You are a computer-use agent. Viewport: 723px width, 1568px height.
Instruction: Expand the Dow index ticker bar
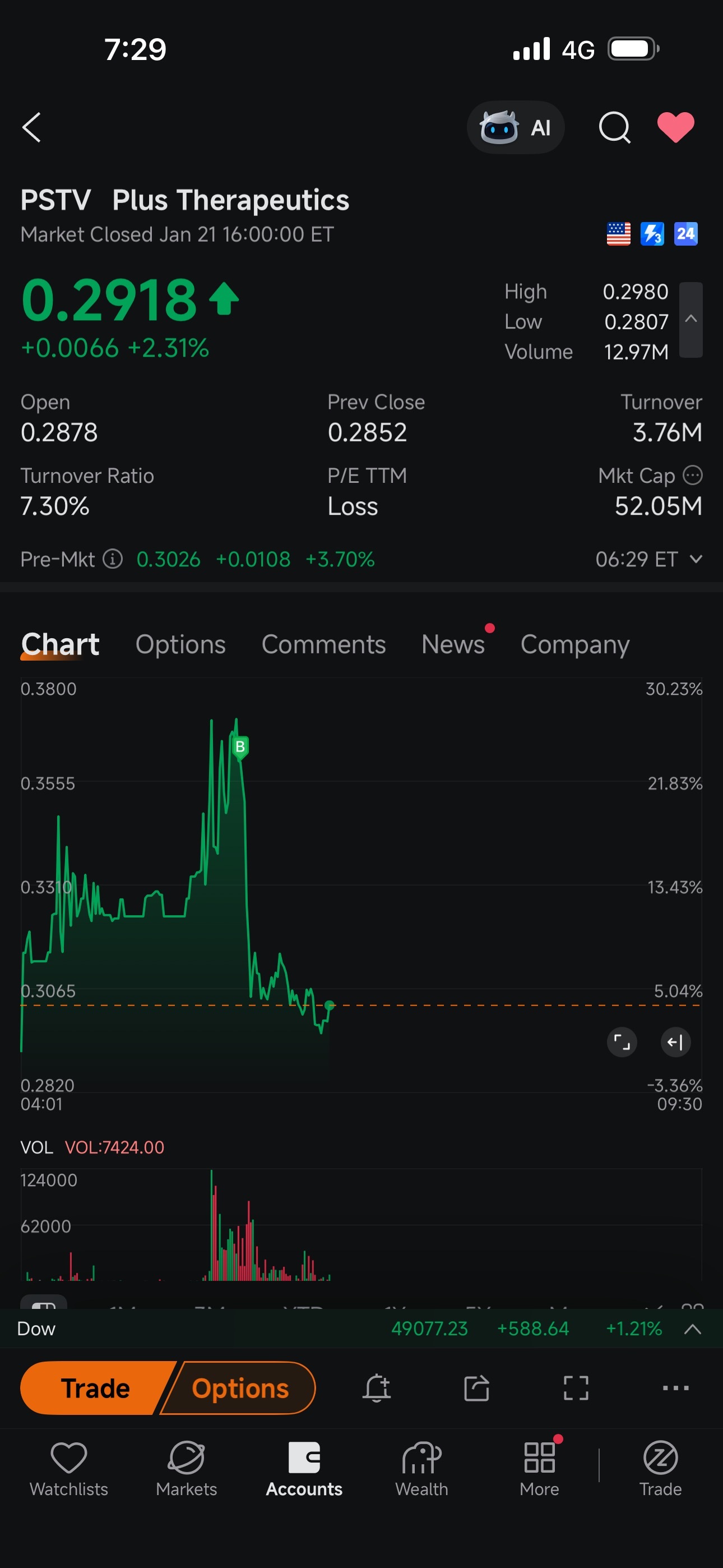(x=693, y=1329)
